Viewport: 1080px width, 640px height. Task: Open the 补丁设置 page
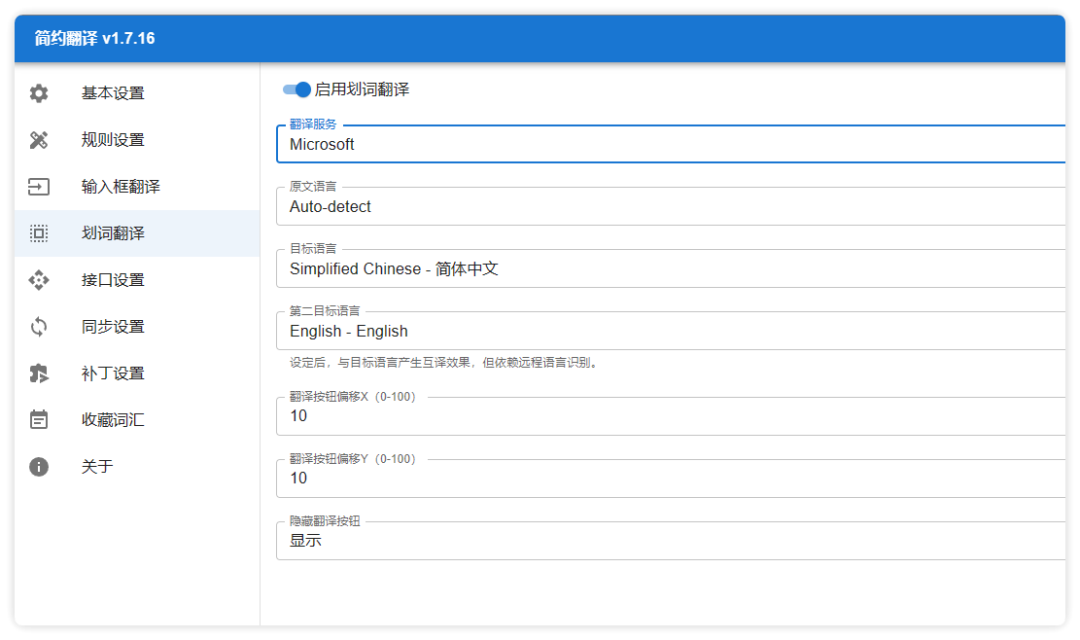(x=137, y=373)
